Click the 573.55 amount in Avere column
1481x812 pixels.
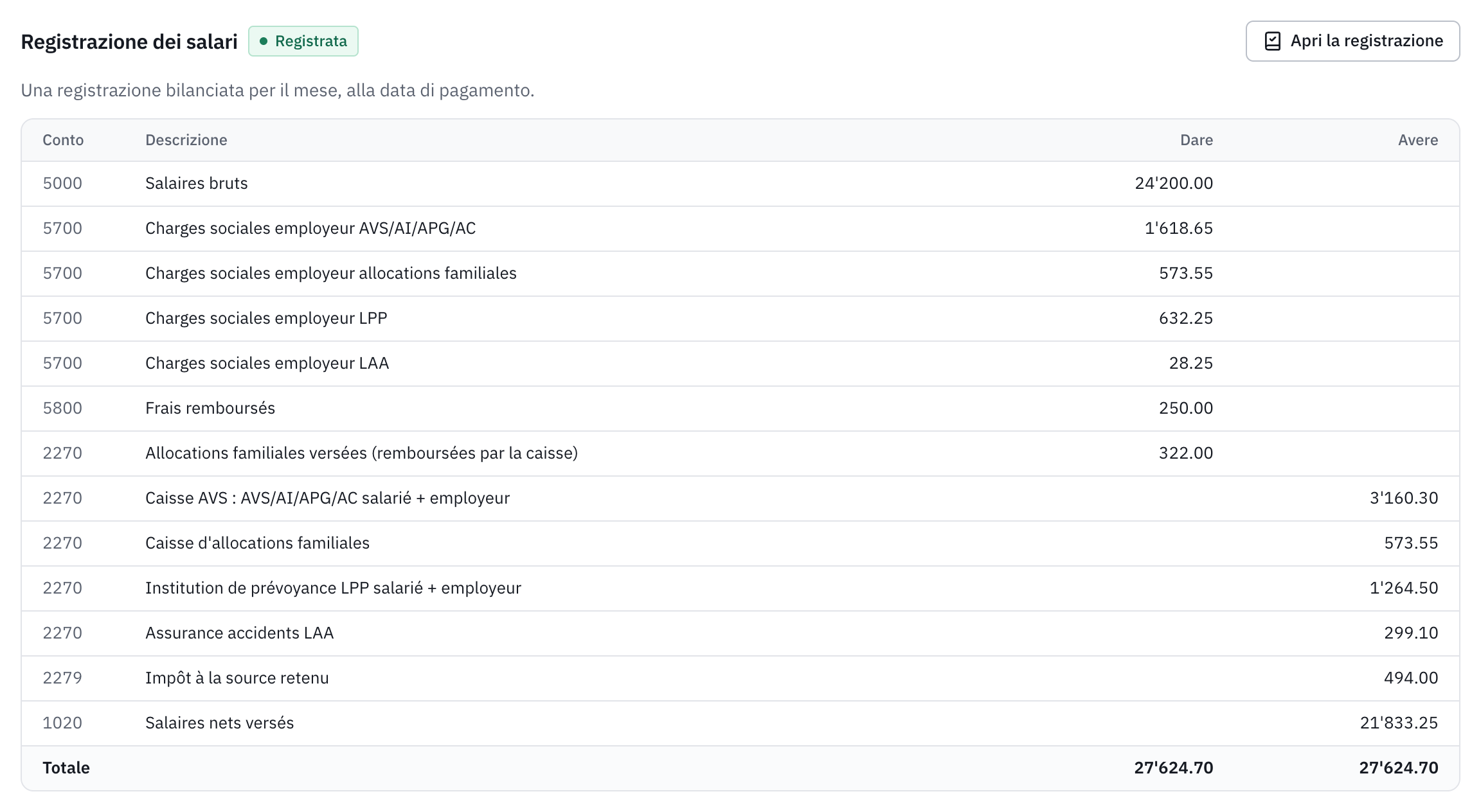pos(1411,543)
